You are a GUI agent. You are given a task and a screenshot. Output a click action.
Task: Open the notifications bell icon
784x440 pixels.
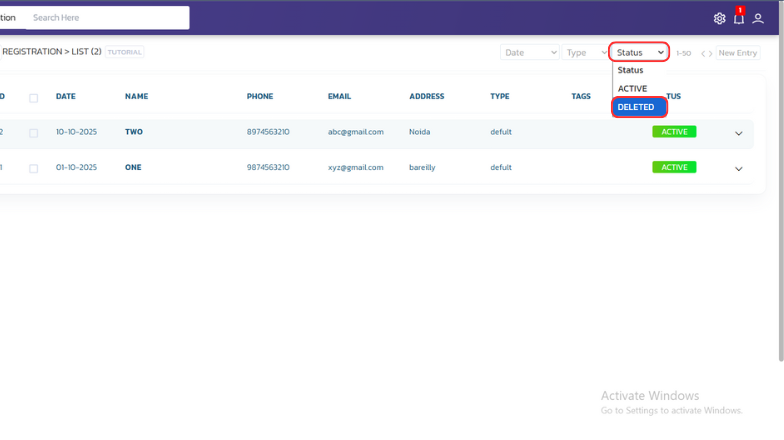coord(739,18)
